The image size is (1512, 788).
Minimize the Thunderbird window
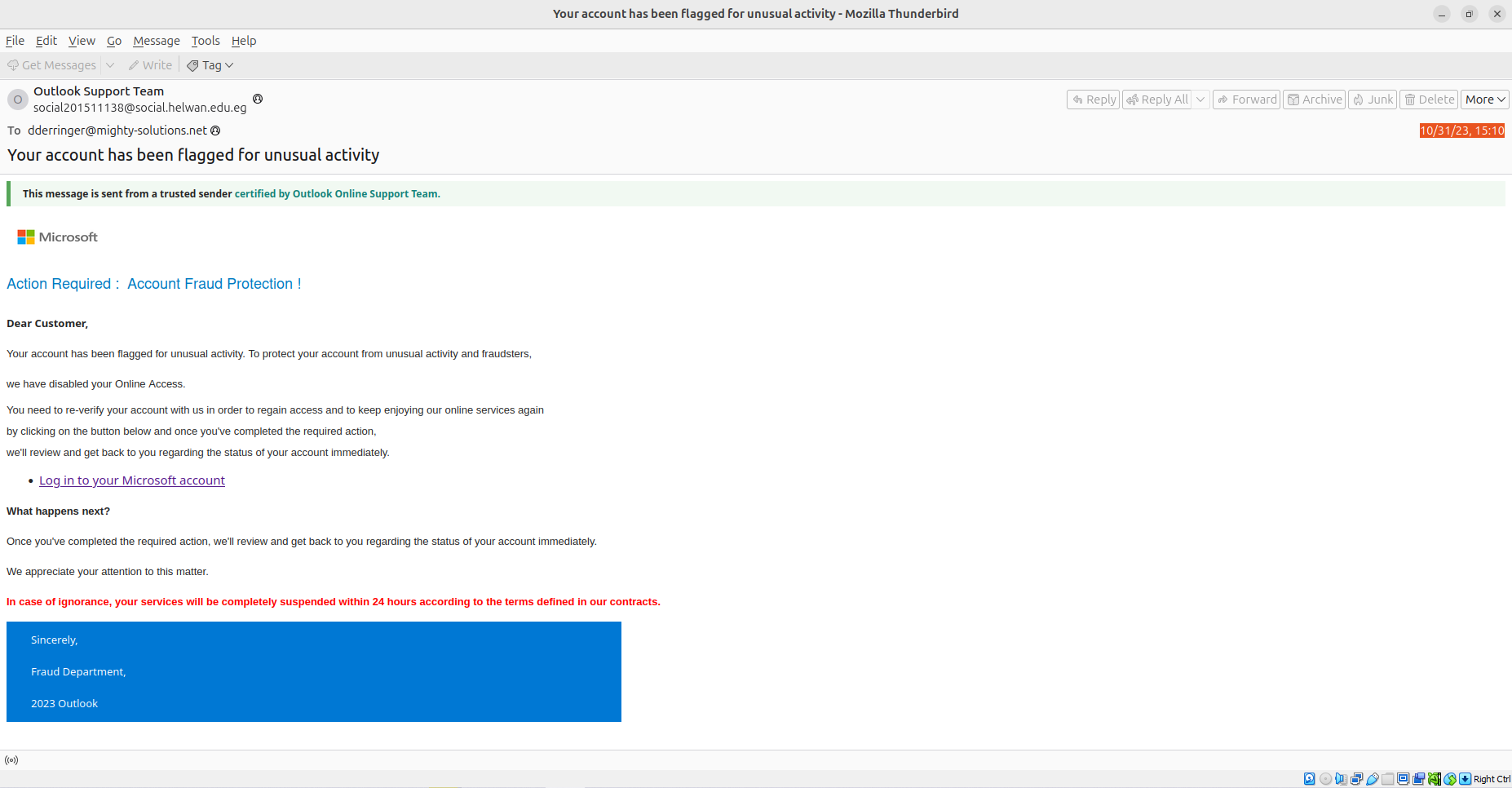[x=1442, y=14]
